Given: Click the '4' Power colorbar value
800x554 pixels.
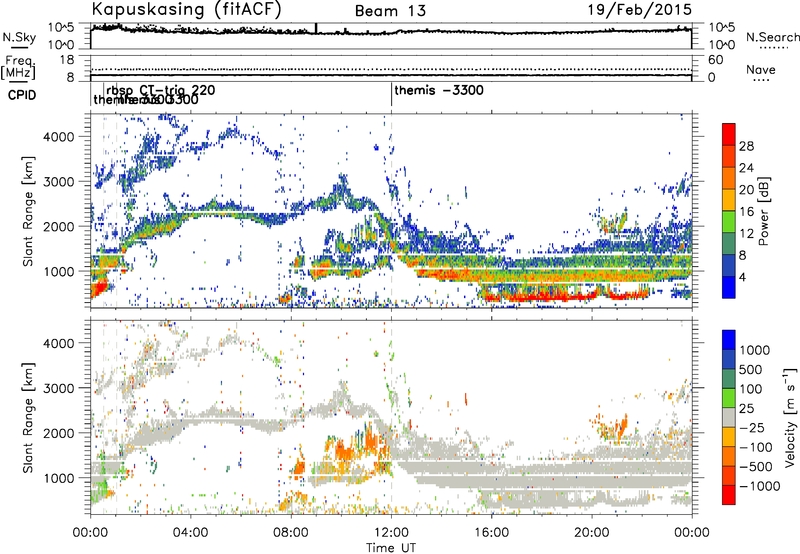Looking at the screenshot, I should [743, 278].
